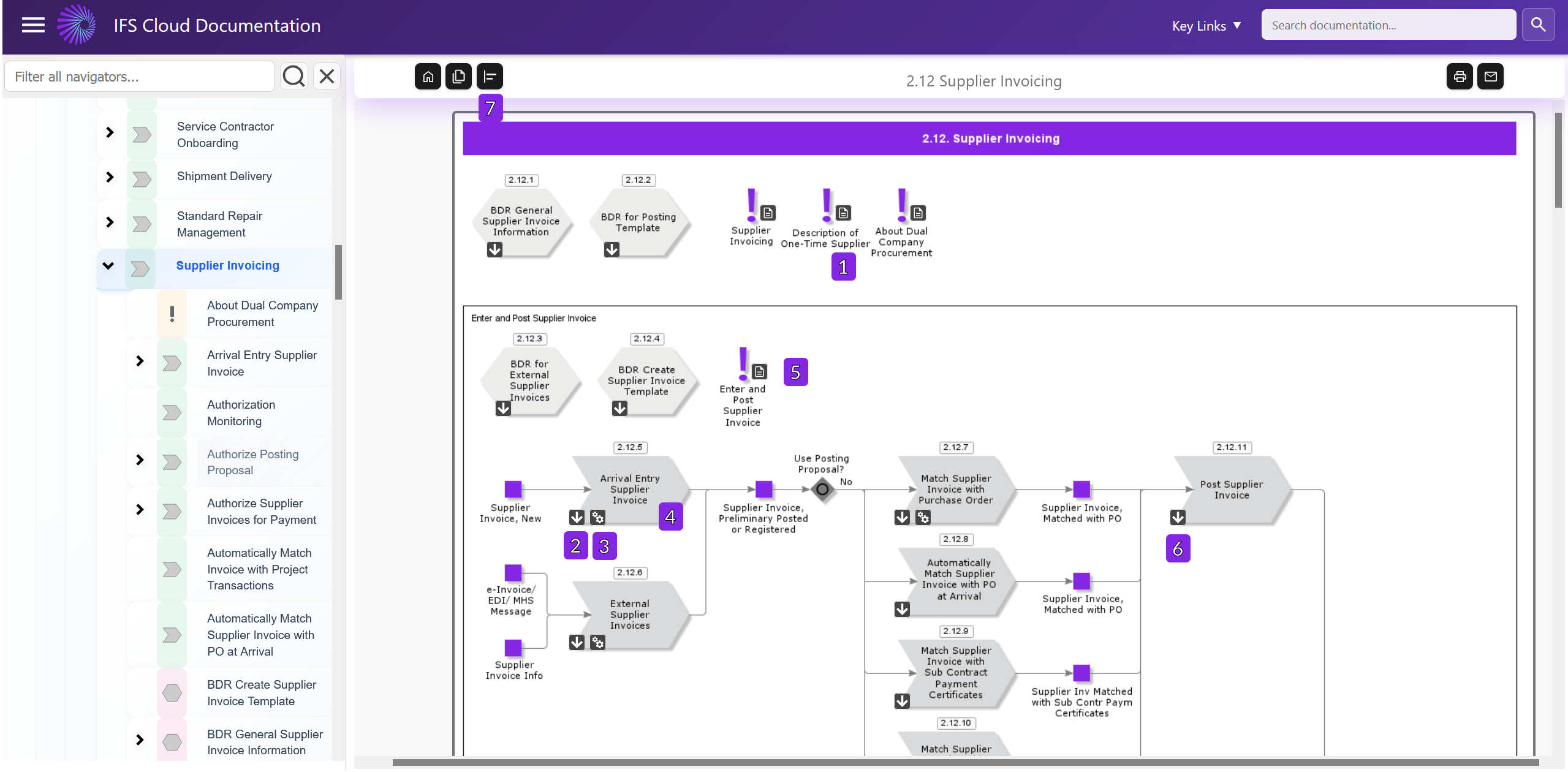Expand Authorize Supplier Invoices for Payment node
This screenshot has width=1568, height=772.
(x=140, y=510)
